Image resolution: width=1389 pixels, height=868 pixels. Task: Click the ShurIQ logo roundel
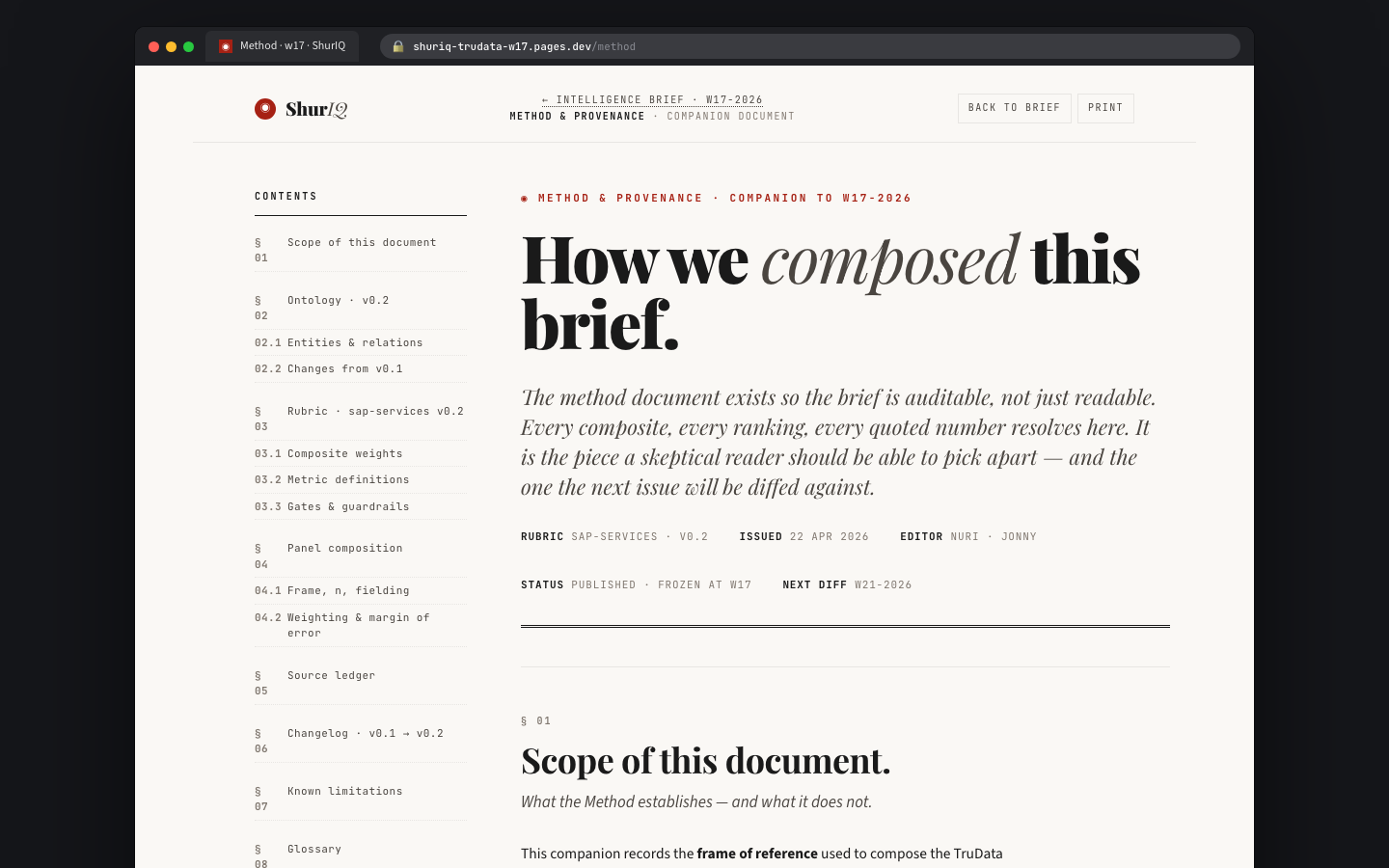[265, 109]
